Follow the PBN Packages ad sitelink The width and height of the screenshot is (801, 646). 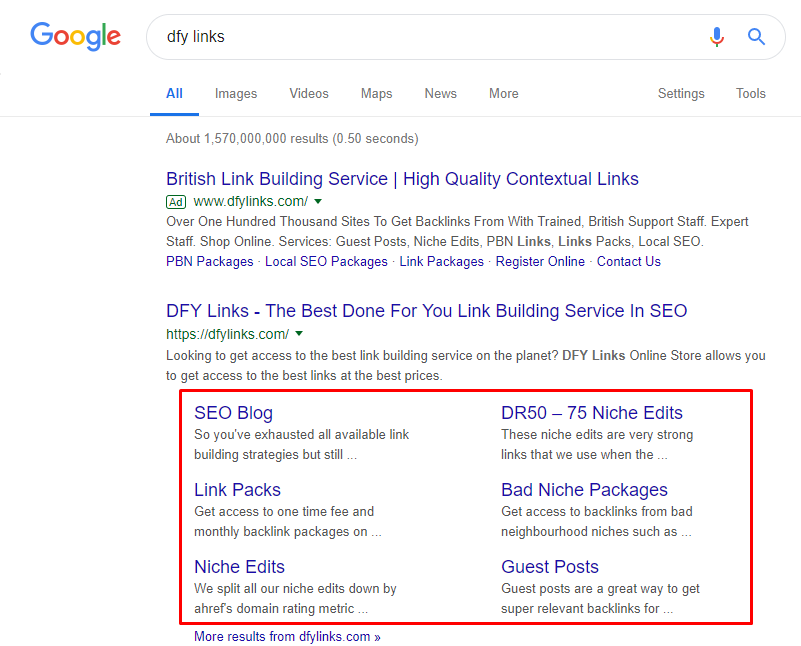click(x=209, y=261)
